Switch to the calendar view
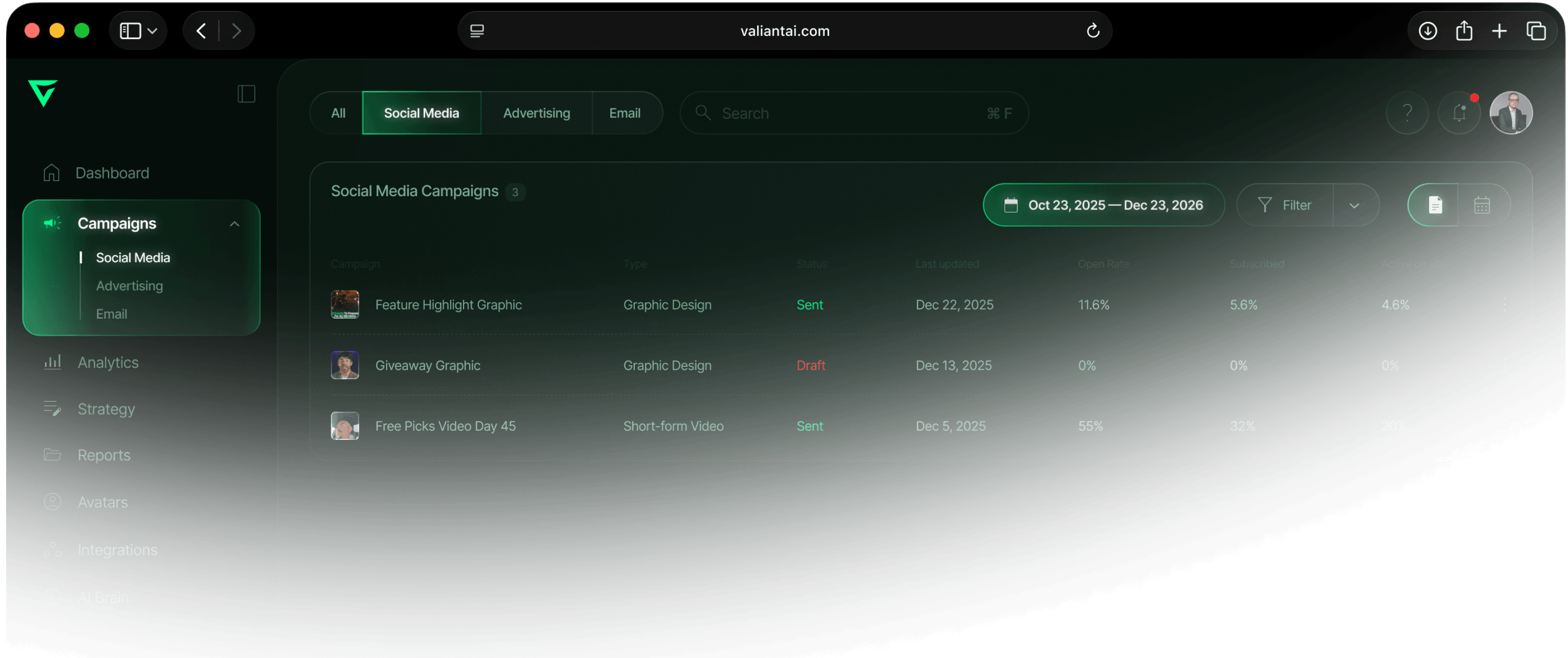 [1482, 205]
